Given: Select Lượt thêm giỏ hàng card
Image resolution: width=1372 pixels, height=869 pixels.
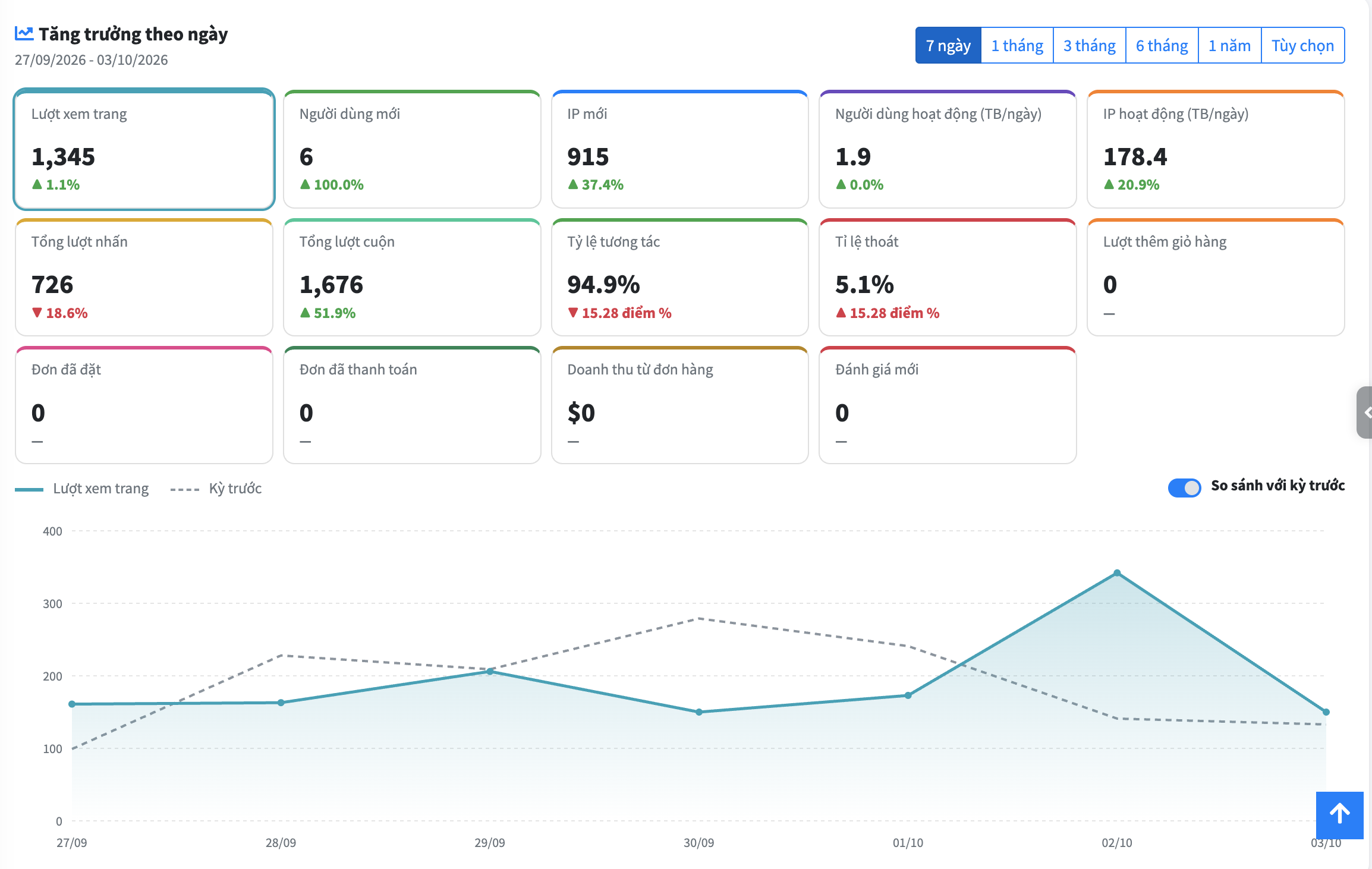Looking at the screenshot, I should pos(1216,277).
